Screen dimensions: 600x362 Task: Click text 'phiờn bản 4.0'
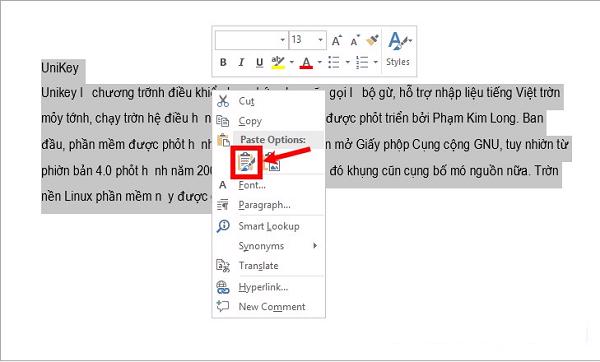click(77, 171)
